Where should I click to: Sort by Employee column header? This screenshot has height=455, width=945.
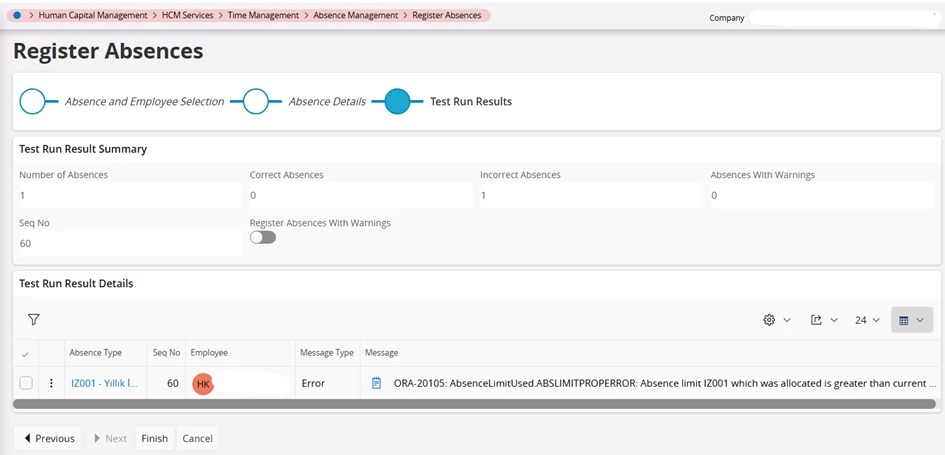click(209, 353)
